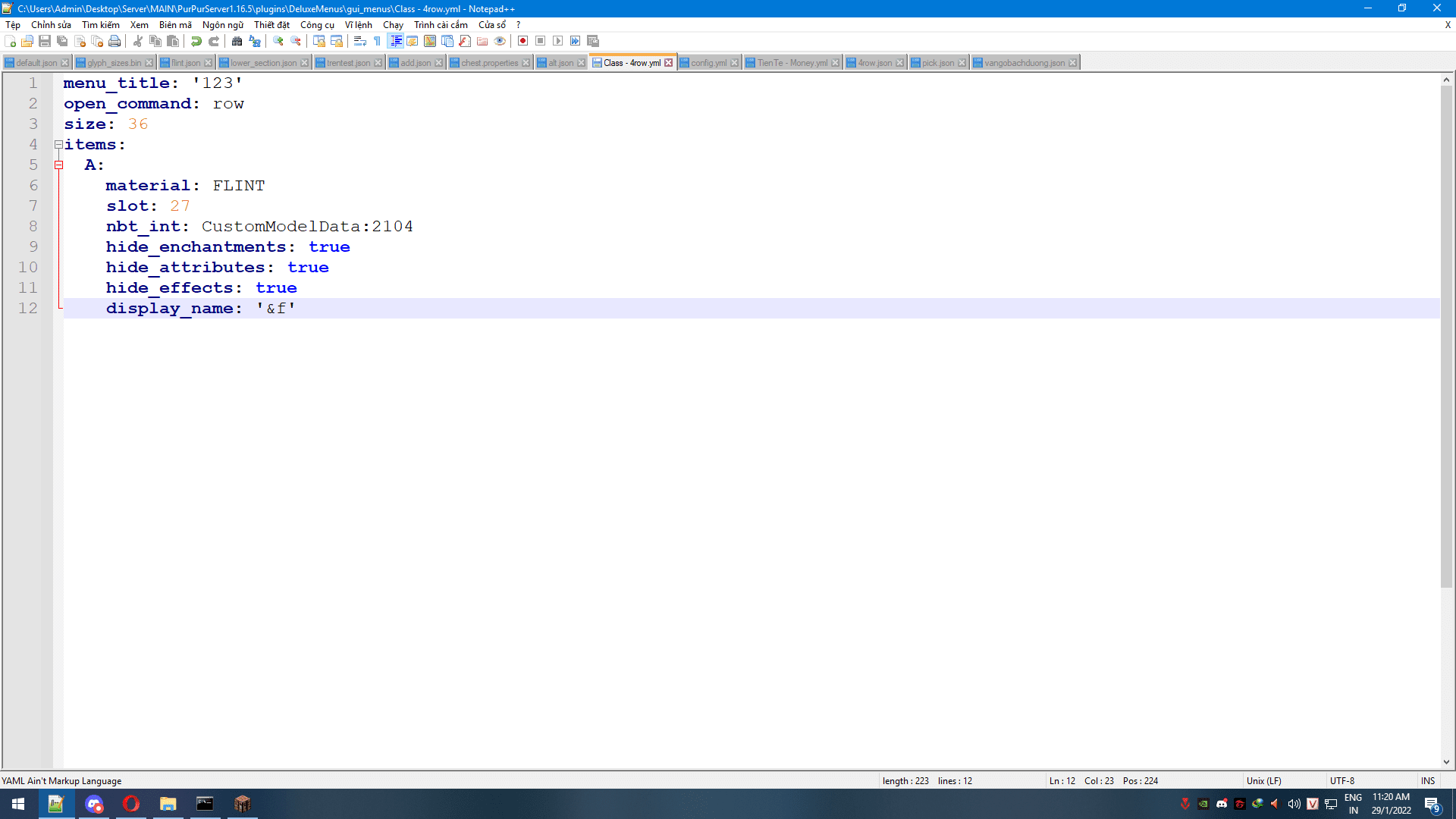Viewport: 1456px width, 819px height.
Task: Click the Zoom in magnifier icon
Action: (x=278, y=41)
